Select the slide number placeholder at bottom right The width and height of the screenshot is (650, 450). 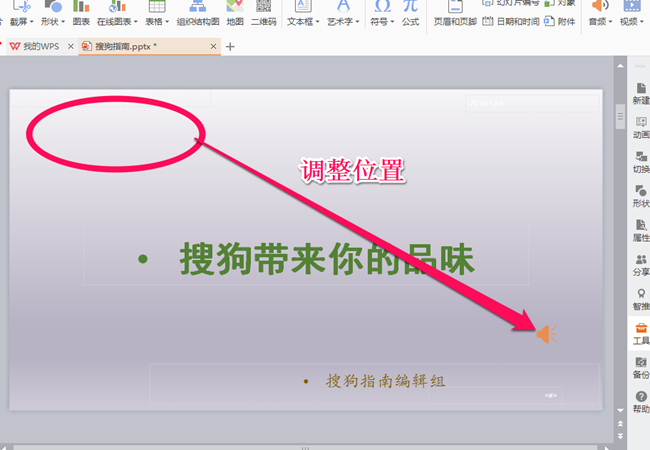tap(495, 396)
